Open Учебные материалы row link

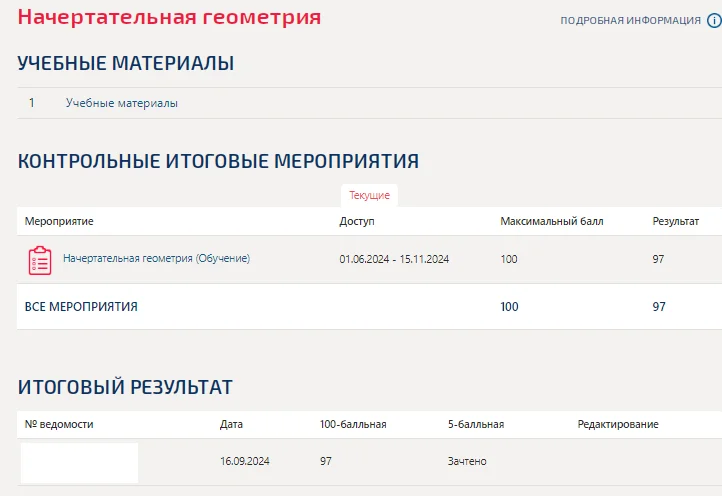click(122, 103)
